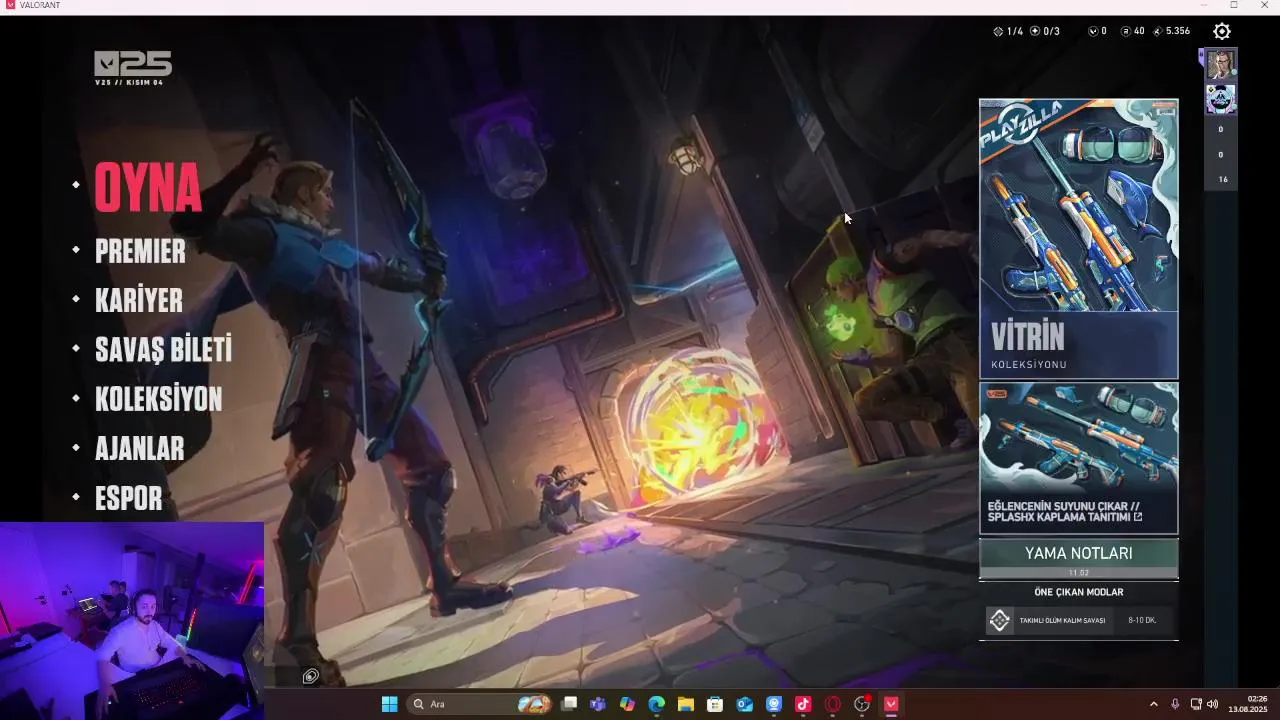Open your player card avatar in social panel
Image resolution: width=1280 pixels, height=720 pixels.
click(1221, 64)
